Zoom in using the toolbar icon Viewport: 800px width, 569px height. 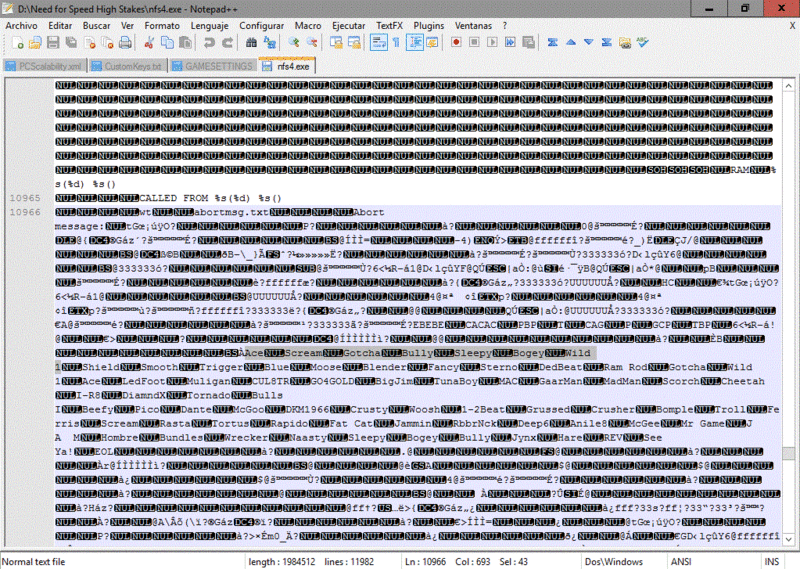293,43
